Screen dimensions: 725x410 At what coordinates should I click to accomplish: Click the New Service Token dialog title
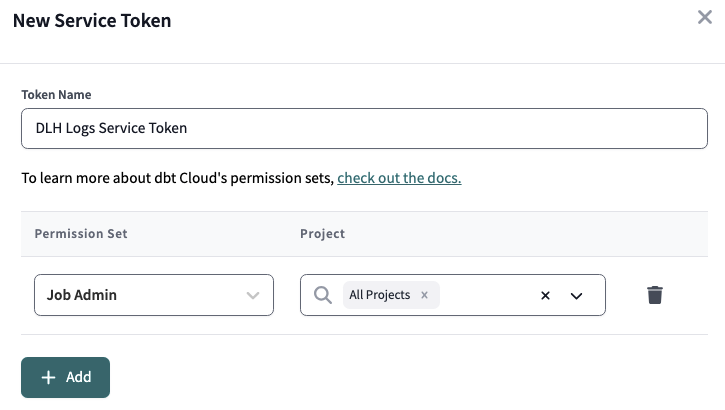point(92,21)
